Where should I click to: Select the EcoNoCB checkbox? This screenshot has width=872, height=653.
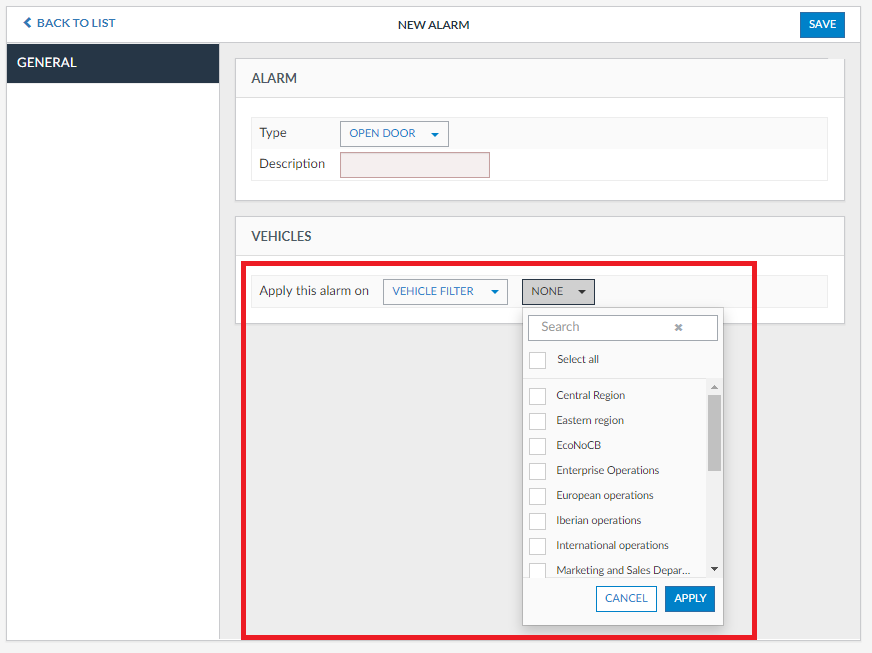pos(538,446)
